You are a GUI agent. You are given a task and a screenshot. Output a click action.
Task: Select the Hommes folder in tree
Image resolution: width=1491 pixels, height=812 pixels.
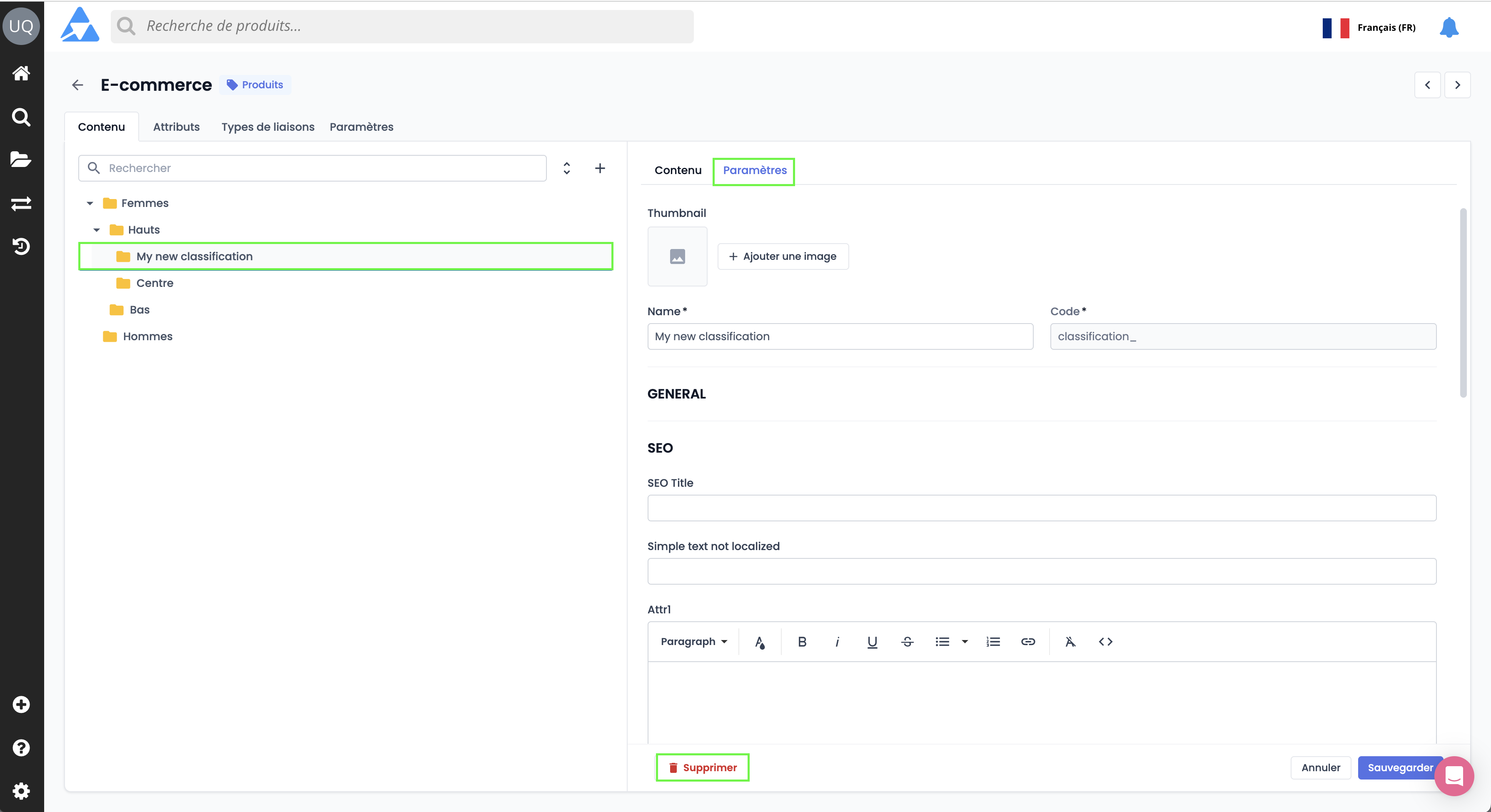pyautogui.click(x=147, y=336)
